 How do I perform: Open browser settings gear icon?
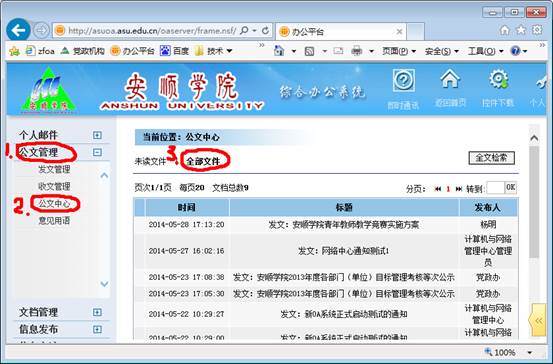[537, 30]
